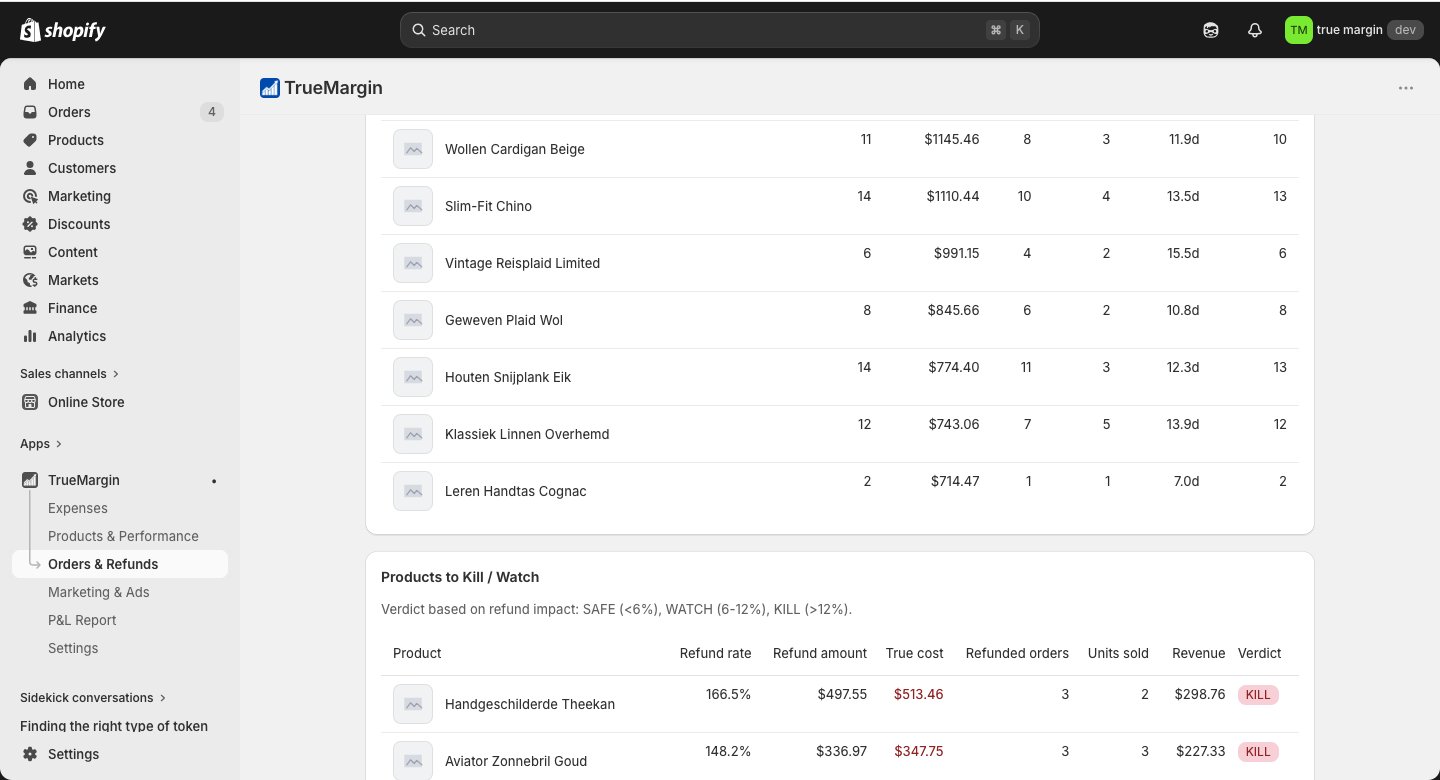Click the Refunded orders column header
The image size is (1440, 780).
[1017, 653]
